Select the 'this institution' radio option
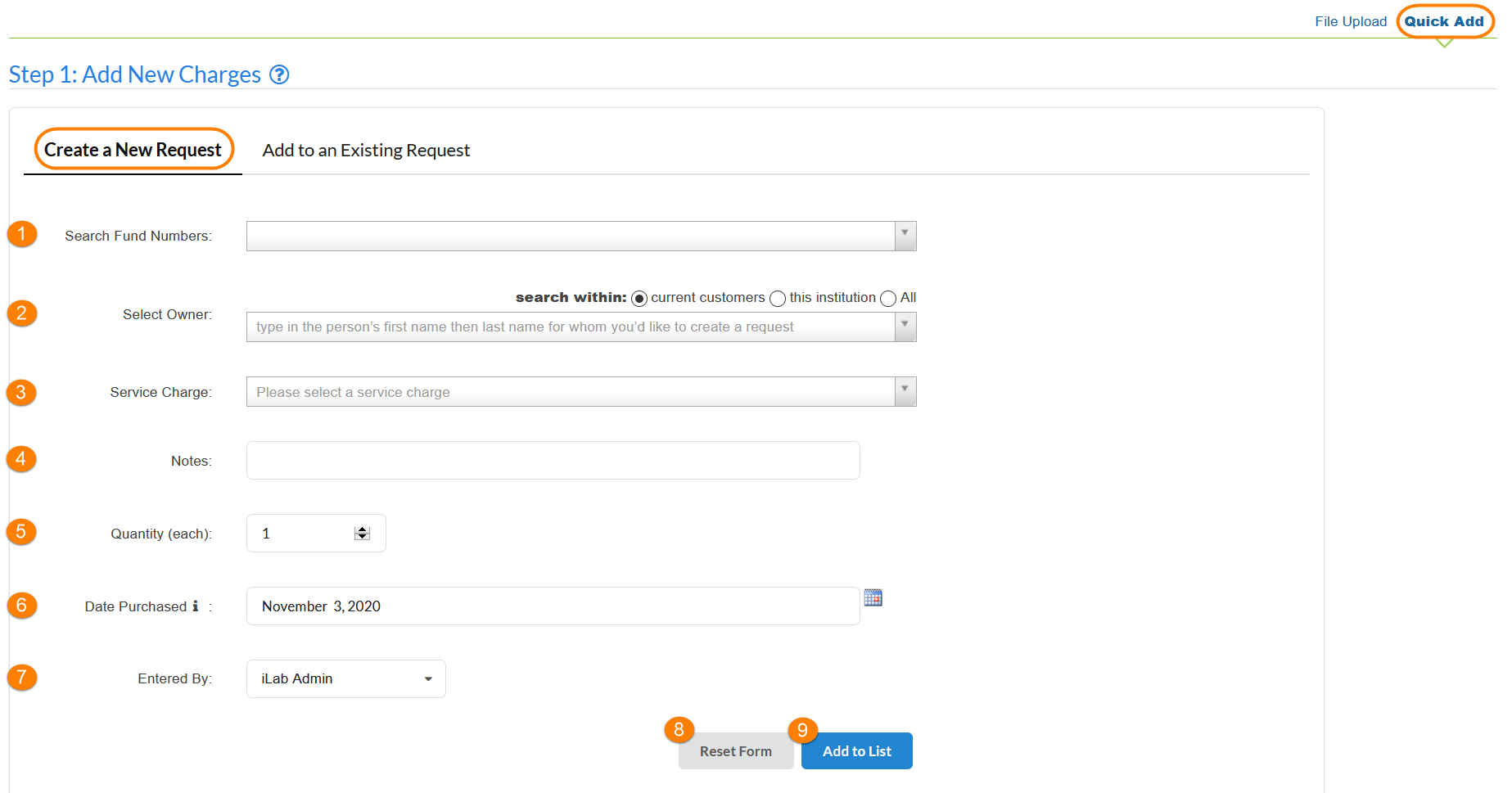 coord(778,299)
